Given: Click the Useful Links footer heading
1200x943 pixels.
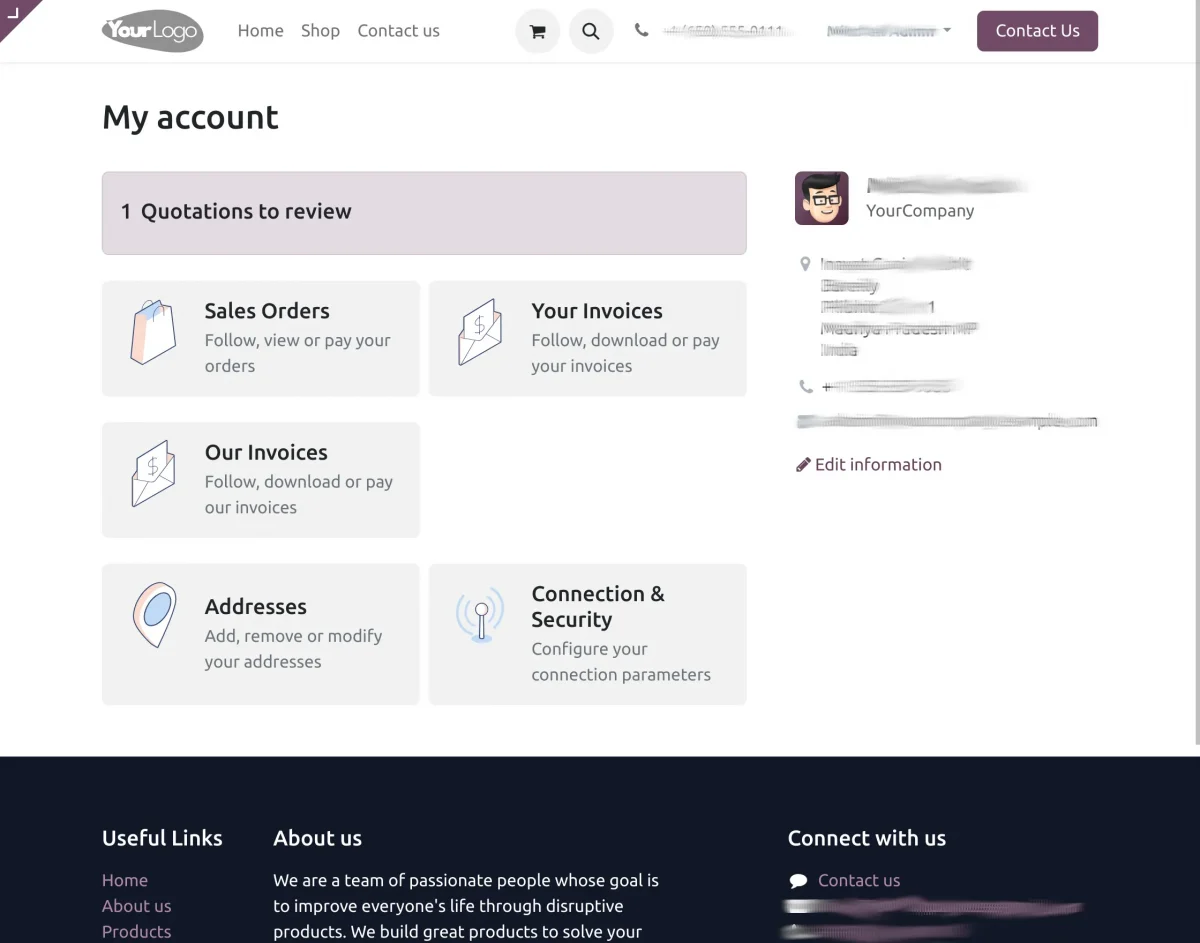Looking at the screenshot, I should coord(162,838).
